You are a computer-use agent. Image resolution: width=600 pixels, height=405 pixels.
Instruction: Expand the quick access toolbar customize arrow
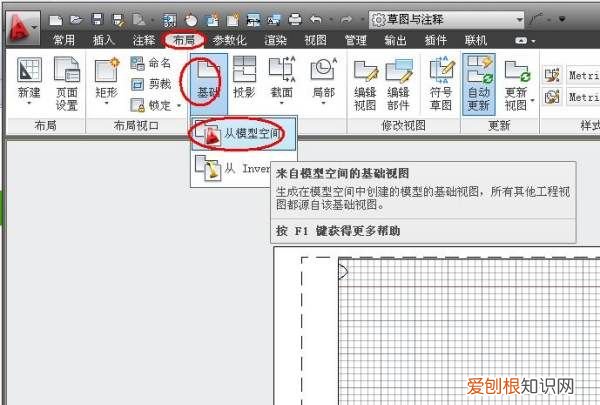click(x=562, y=19)
